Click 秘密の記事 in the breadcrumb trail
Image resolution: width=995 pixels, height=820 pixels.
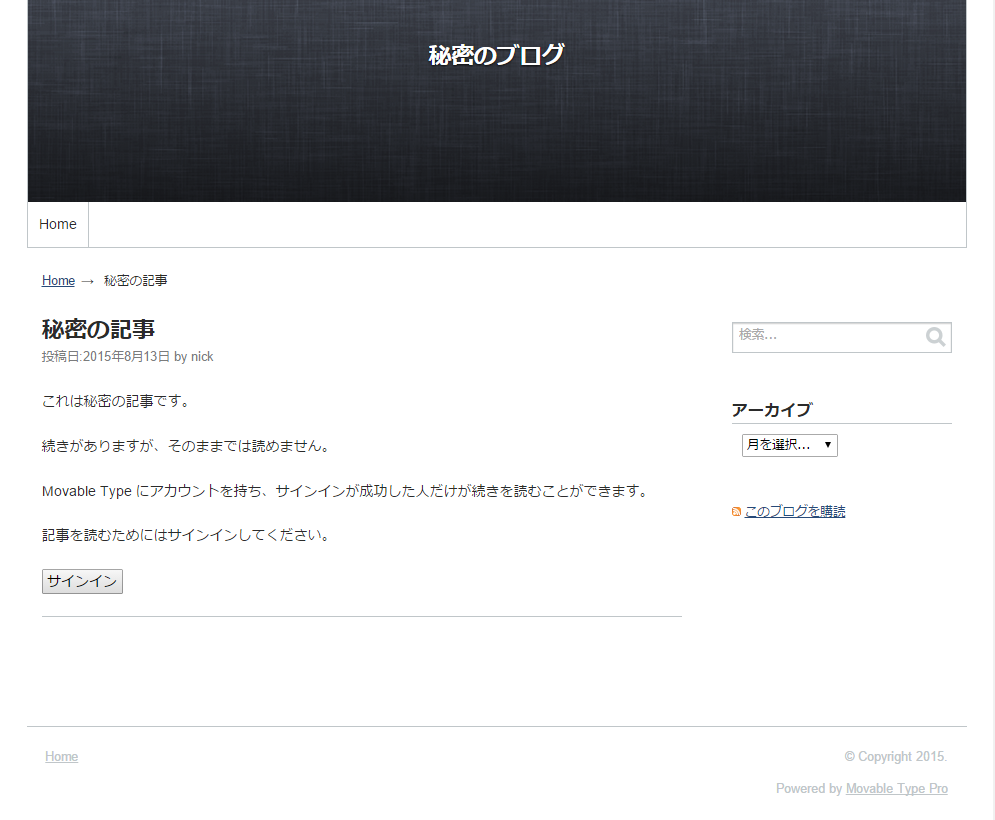tap(136, 281)
